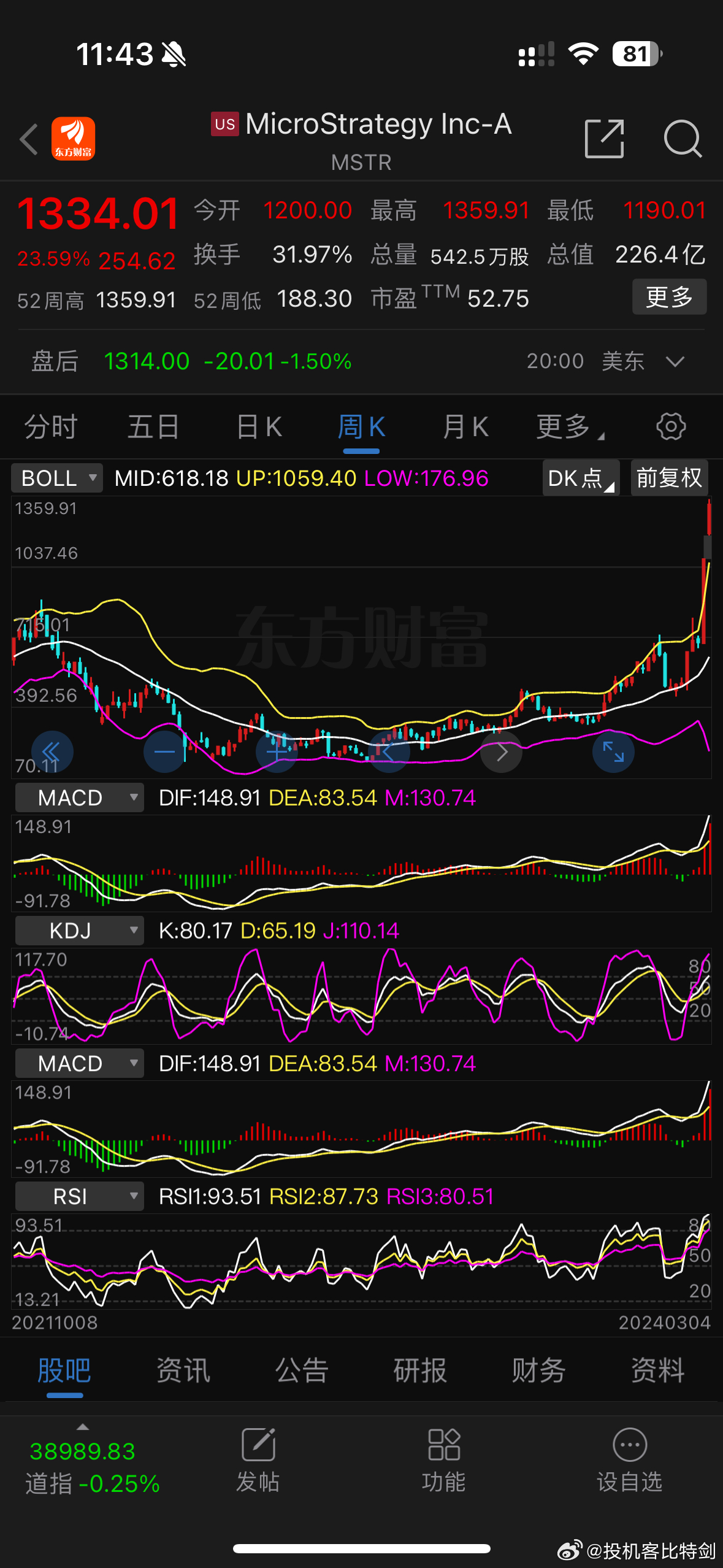Tap the Weibo logo icon

coord(570,1550)
